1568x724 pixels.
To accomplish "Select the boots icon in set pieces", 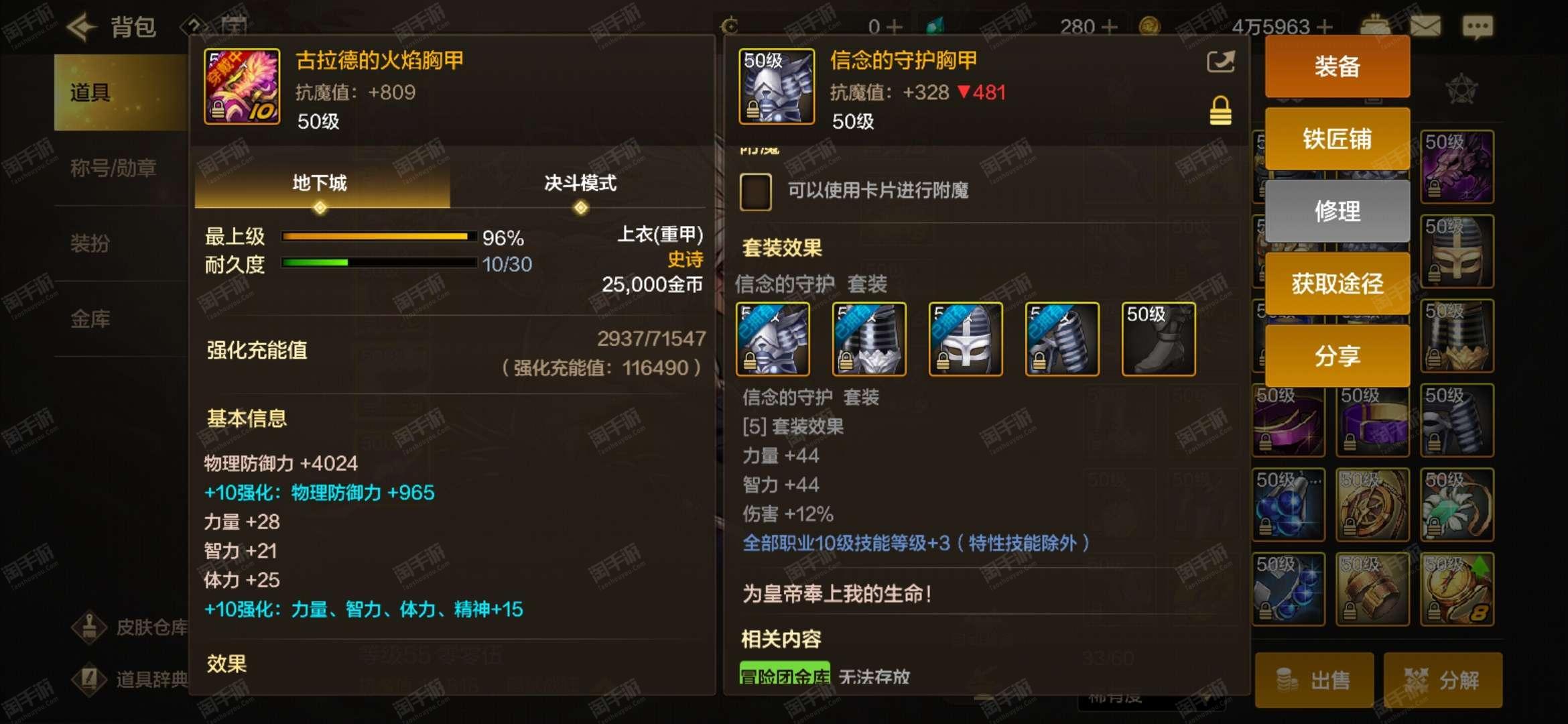I will coord(1159,339).
